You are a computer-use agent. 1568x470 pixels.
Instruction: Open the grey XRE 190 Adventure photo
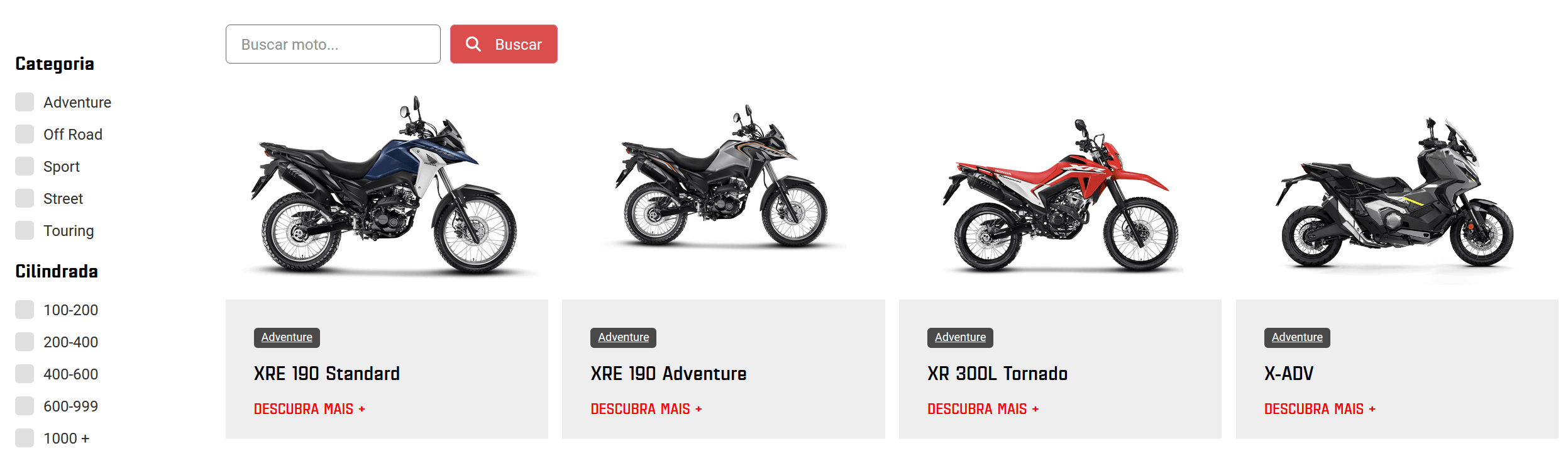[723, 178]
